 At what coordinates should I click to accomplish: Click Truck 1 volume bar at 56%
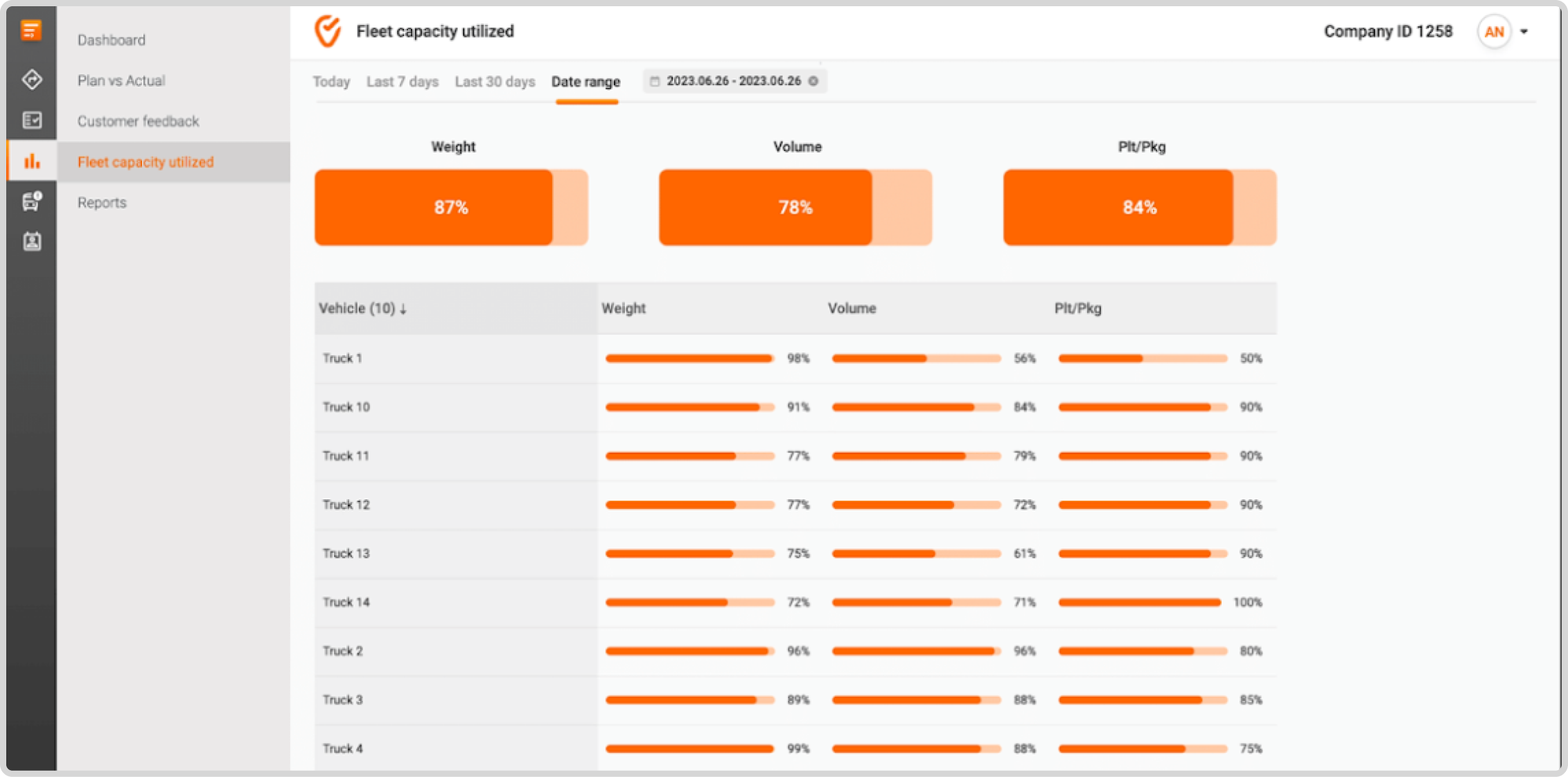click(917, 359)
